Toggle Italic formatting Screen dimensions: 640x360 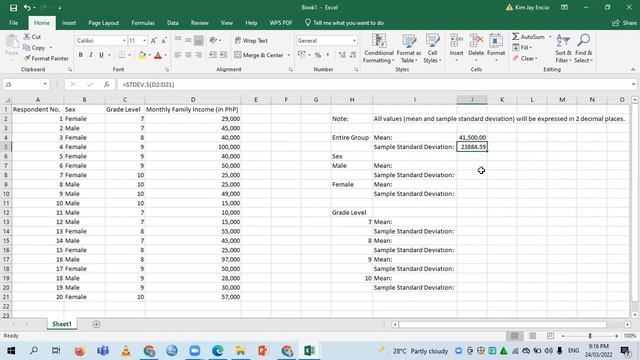(x=91, y=55)
